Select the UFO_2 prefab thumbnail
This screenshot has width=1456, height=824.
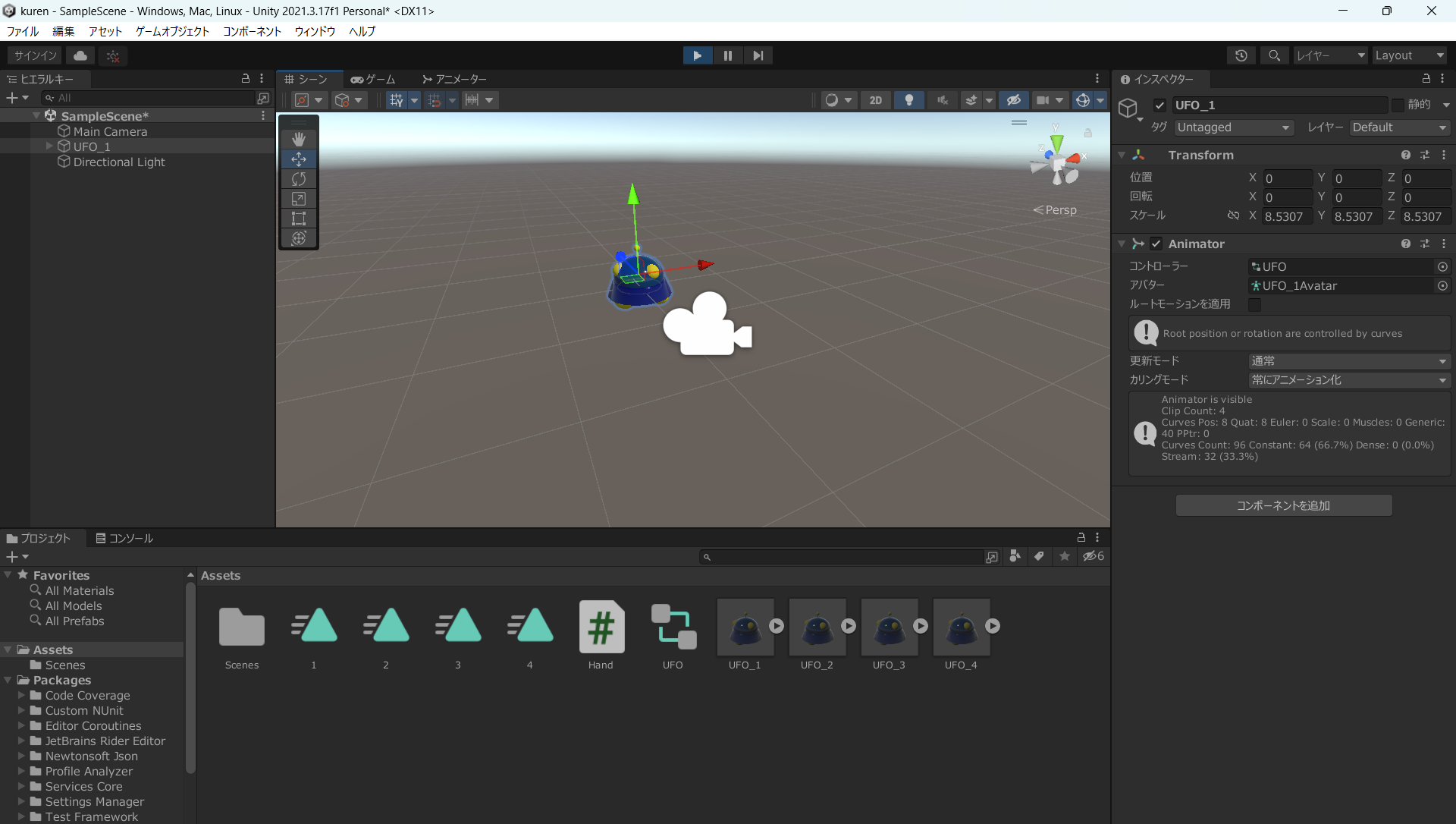click(x=817, y=627)
